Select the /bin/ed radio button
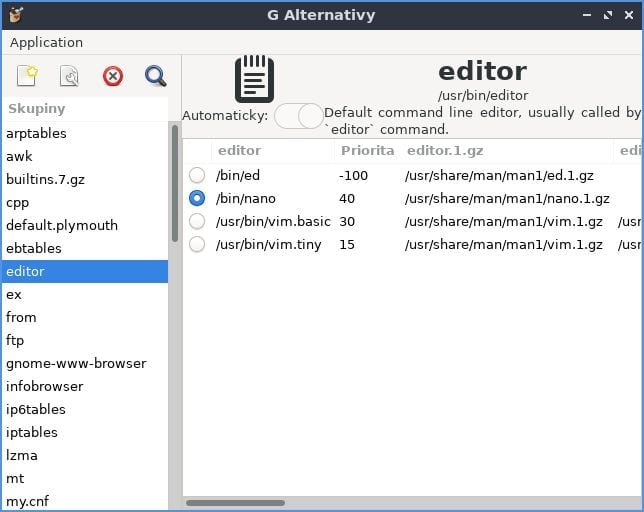644x512 pixels. tap(197, 175)
